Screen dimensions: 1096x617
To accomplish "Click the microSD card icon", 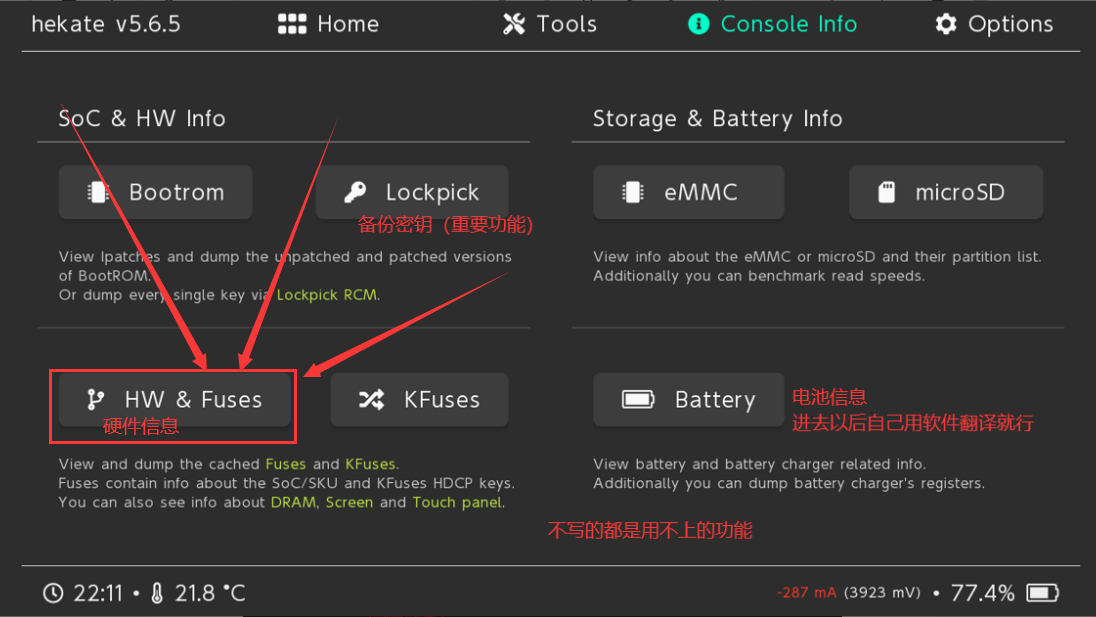I will (x=887, y=193).
